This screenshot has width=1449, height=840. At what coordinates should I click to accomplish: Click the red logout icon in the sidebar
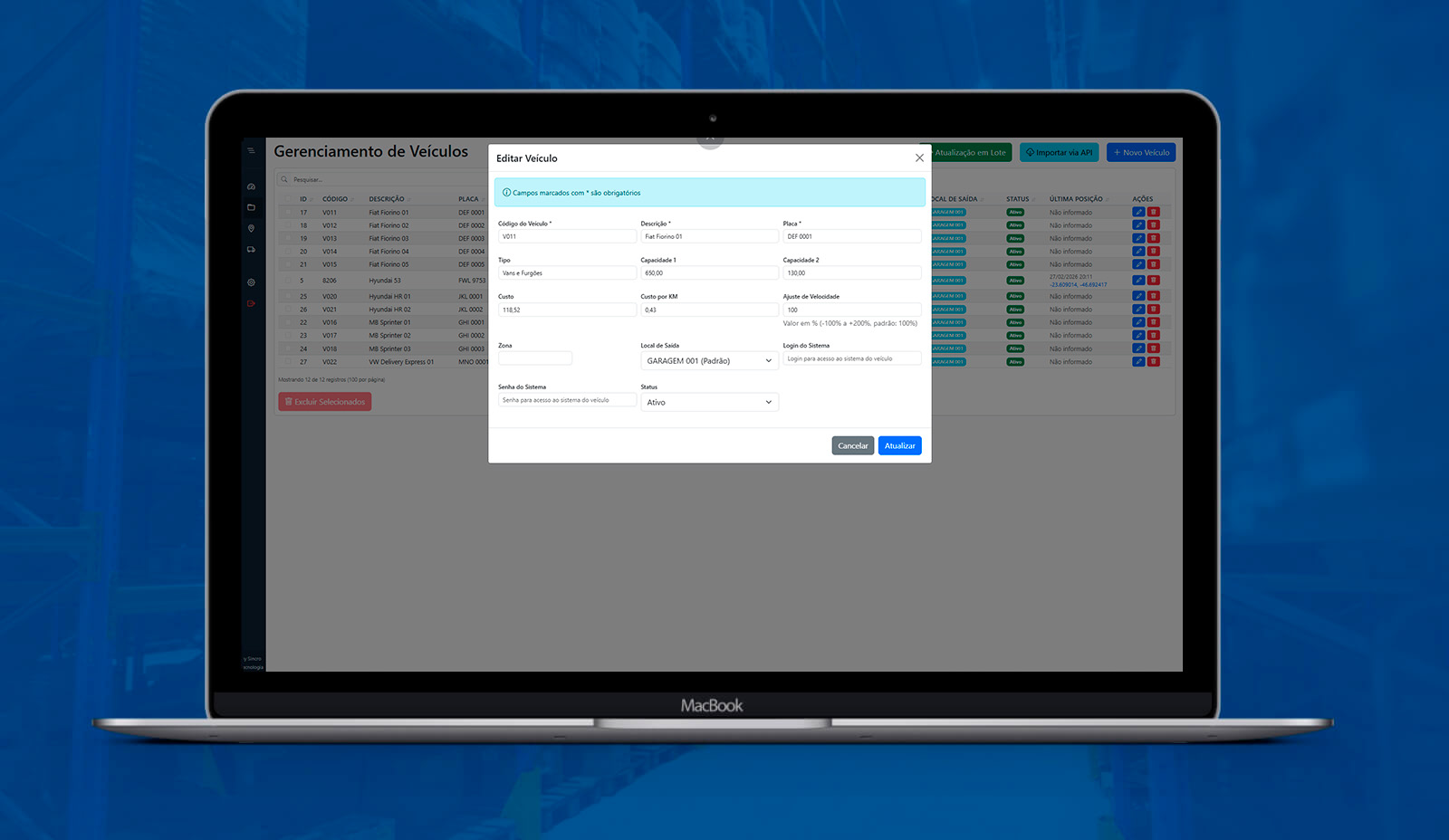(x=251, y=303)
